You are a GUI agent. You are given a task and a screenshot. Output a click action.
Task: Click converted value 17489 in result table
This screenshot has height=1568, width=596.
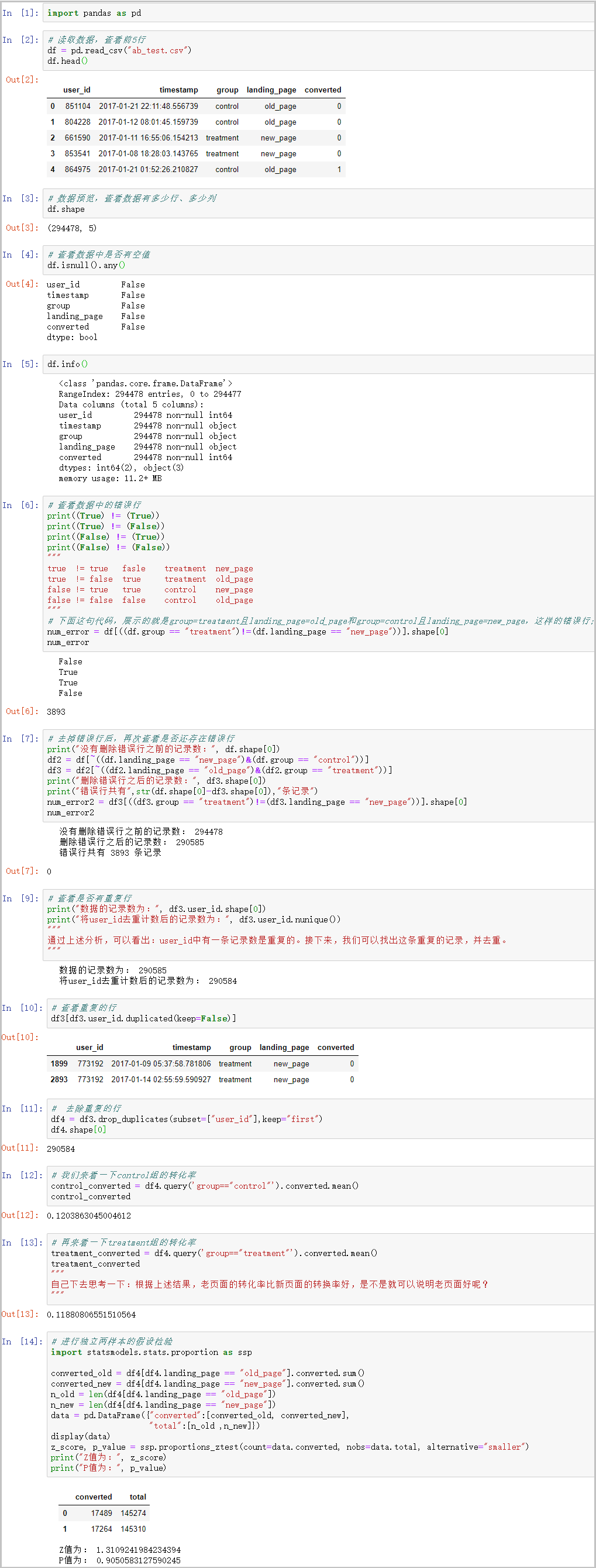(102, 1513)
